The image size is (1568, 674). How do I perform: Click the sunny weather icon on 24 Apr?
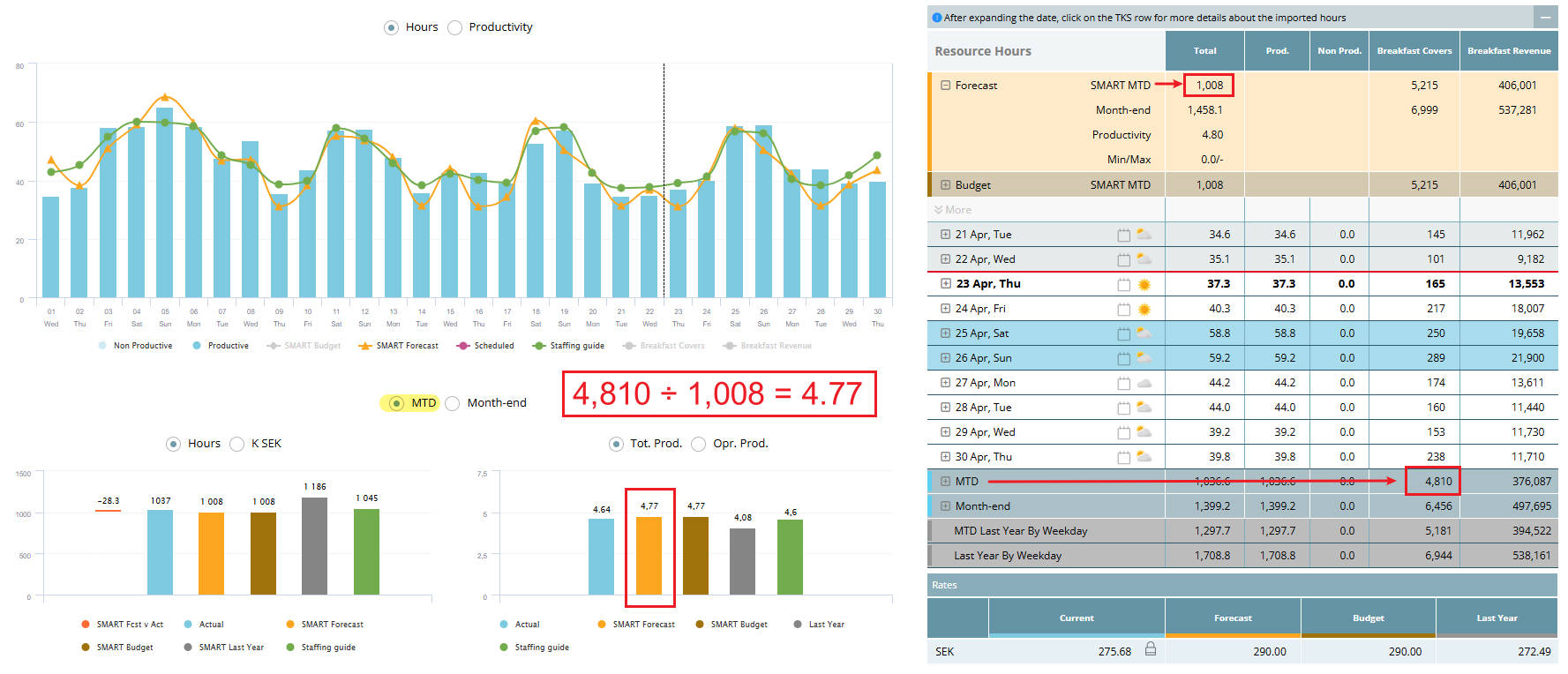(x=1144, y=309)
